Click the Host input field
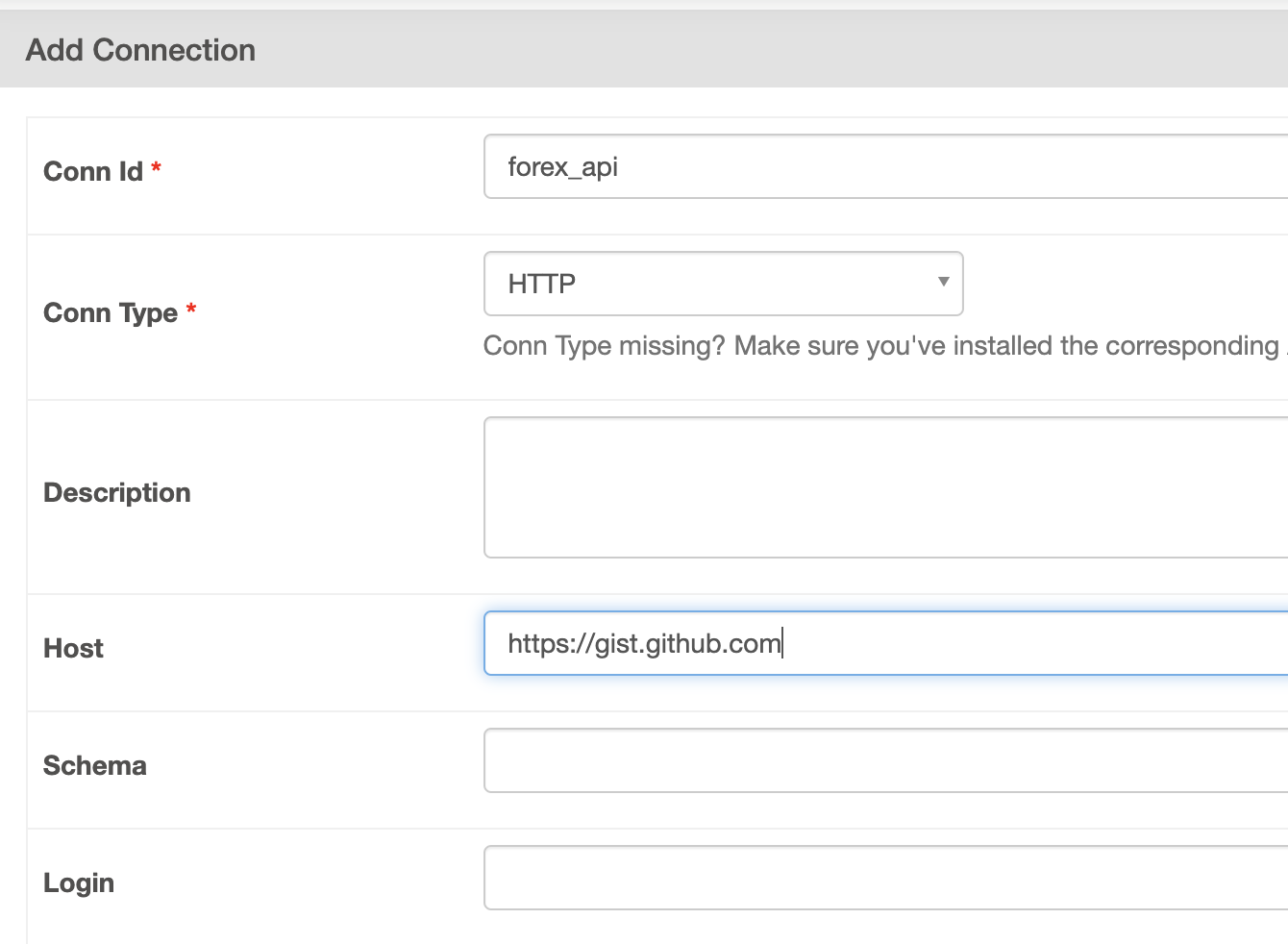This screenshot has width=1288, height=944. [x=961, y=644]
